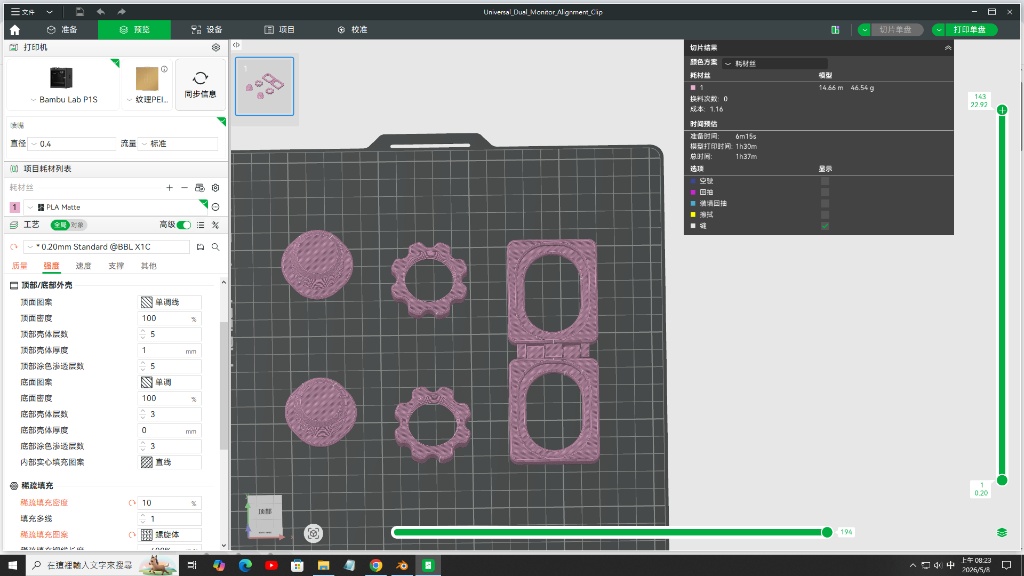
Task: Check the display box for the cyan option row
Action: (825, 203)
